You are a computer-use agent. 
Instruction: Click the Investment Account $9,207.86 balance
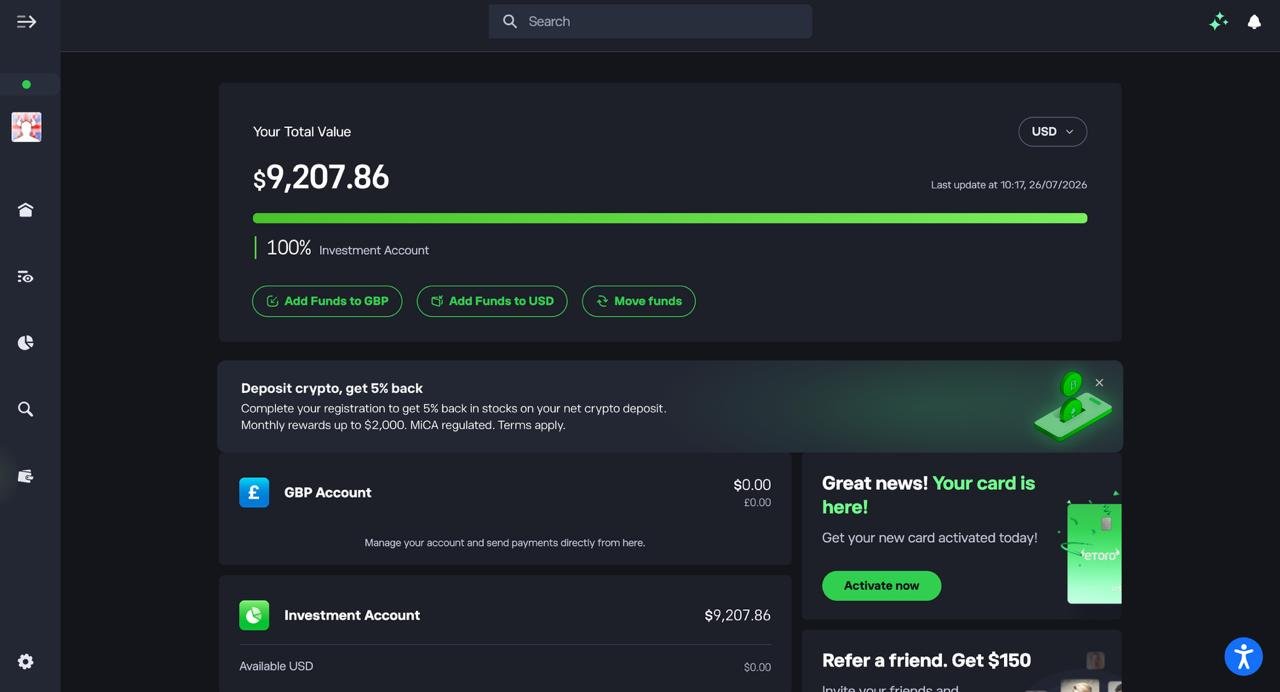click(737, 615)
